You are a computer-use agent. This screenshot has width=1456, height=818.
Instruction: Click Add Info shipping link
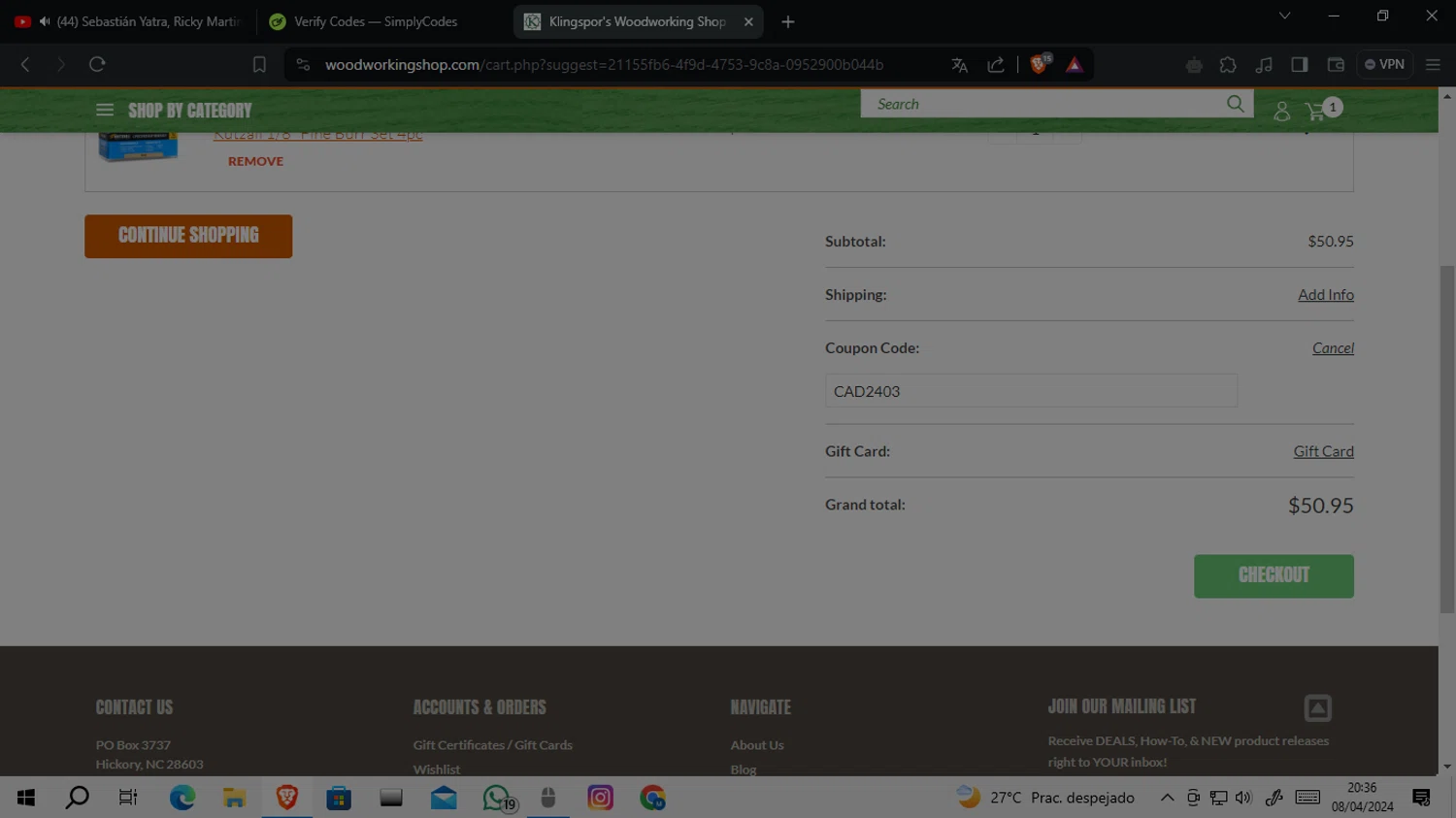coord(1326,295)
